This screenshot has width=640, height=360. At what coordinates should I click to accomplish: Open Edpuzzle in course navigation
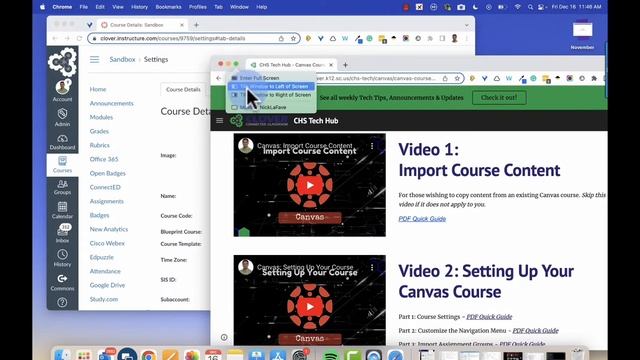pyautogui.click(x=102, y=257)
